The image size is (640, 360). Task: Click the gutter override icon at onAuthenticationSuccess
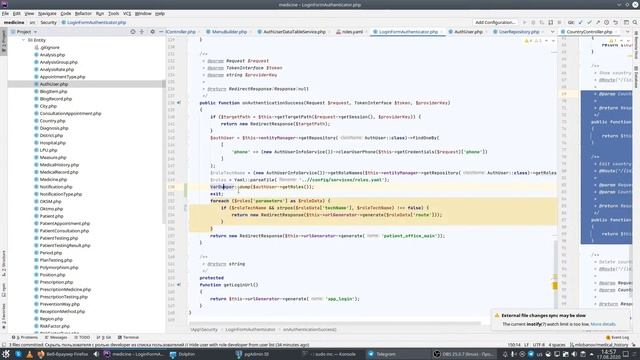pos(179,103)
